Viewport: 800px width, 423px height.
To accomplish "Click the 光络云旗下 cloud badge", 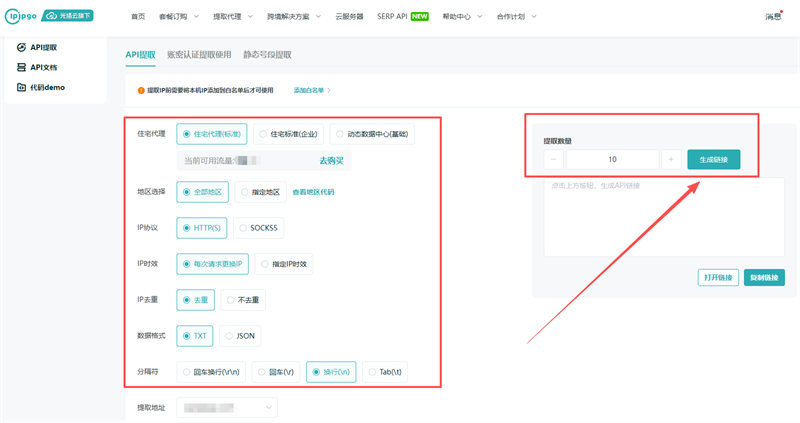I will coord(67,16).
